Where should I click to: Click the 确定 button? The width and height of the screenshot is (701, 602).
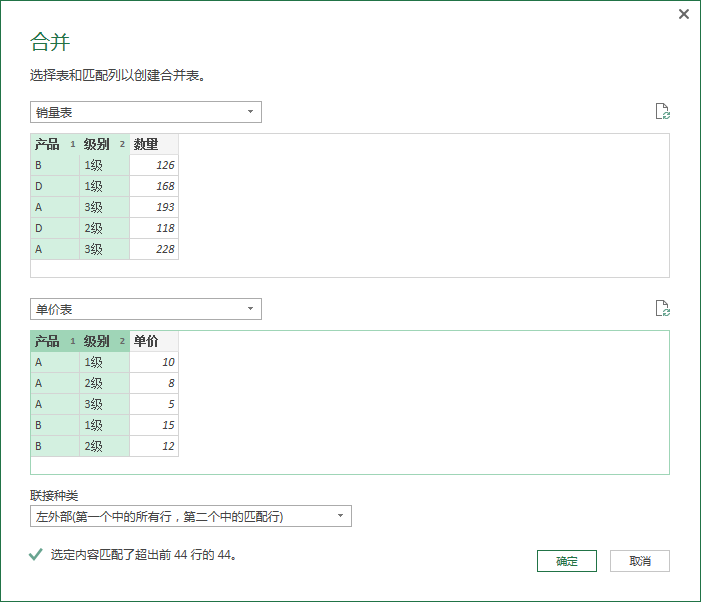coord(566,561)
